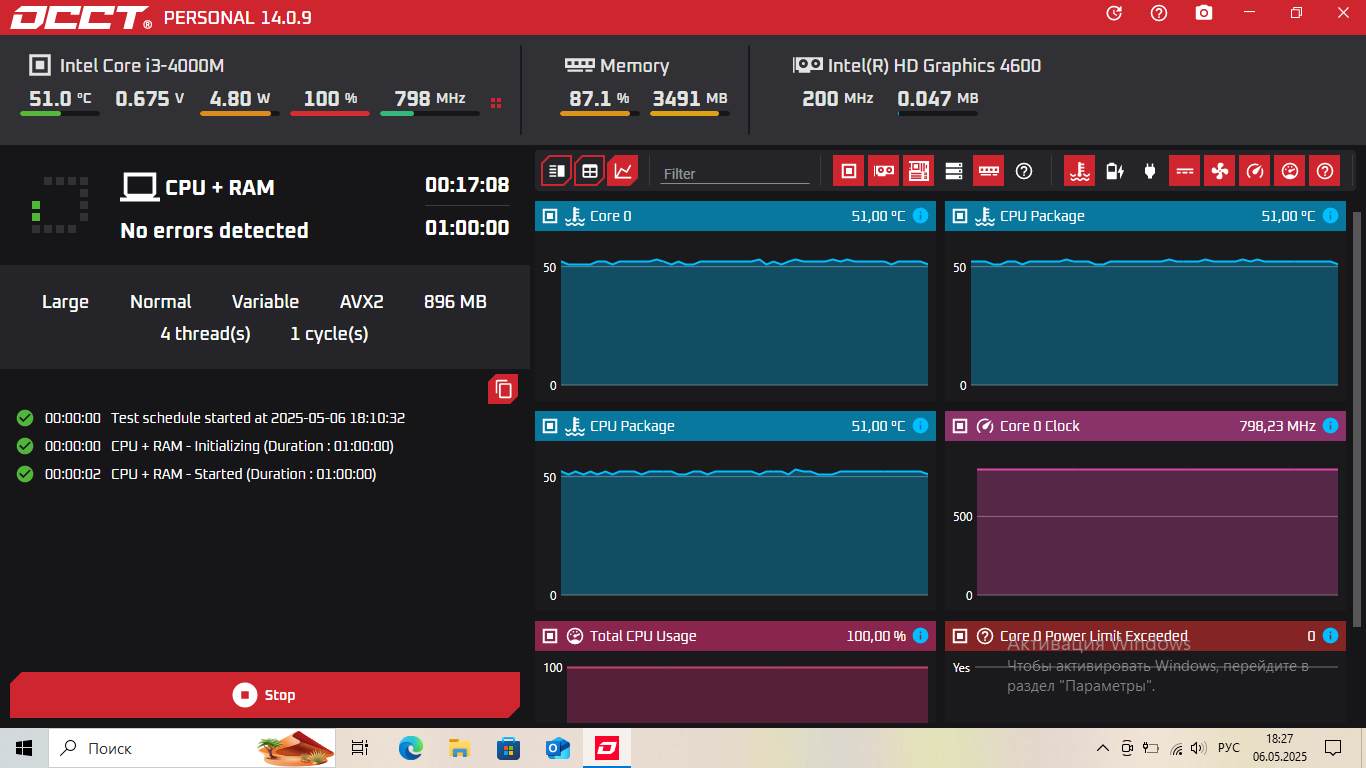
Task: Toggle the unknown-device filter question mark icon
Action: coord(1023,171)
